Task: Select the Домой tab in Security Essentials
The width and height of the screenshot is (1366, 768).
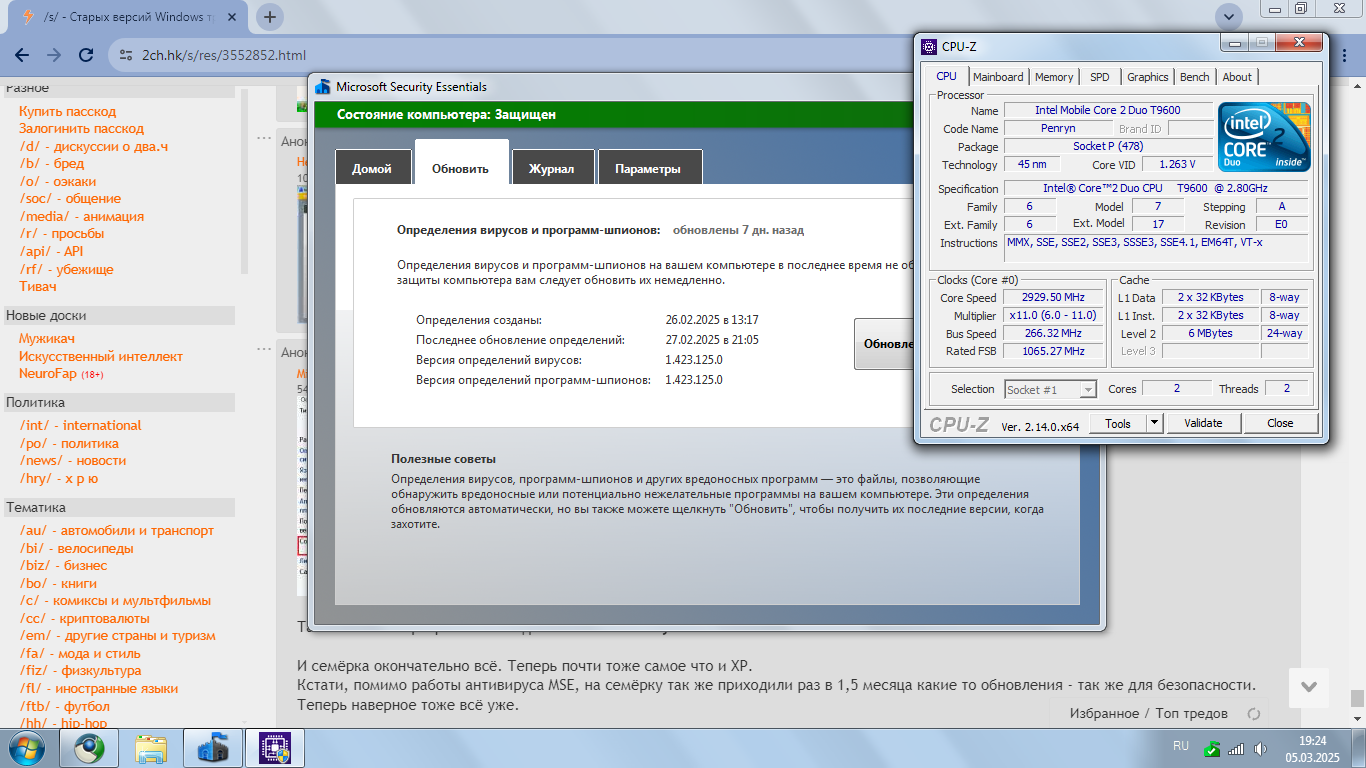Action: point(372,168)
